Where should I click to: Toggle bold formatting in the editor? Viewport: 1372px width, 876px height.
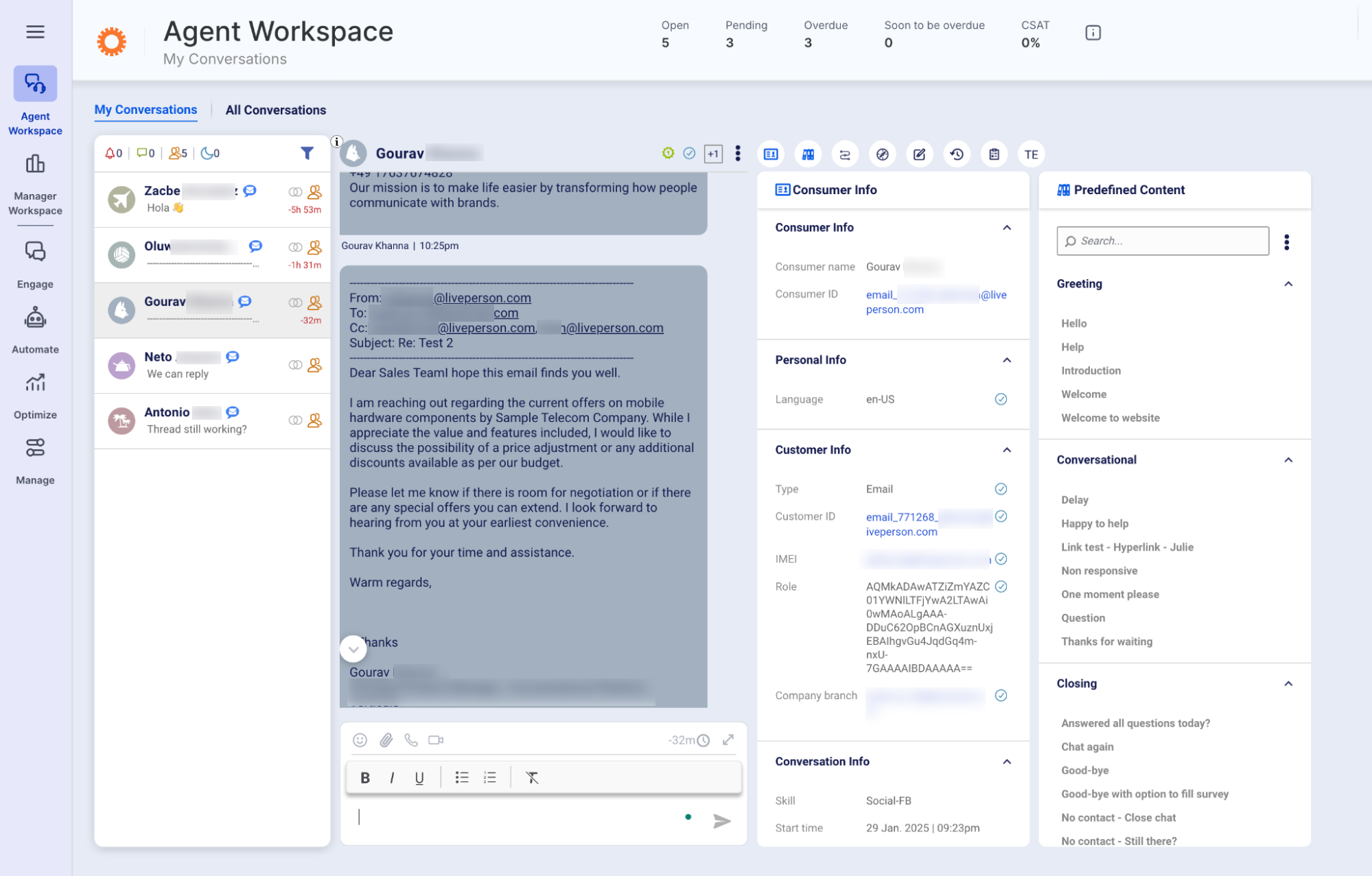(365, 777)
